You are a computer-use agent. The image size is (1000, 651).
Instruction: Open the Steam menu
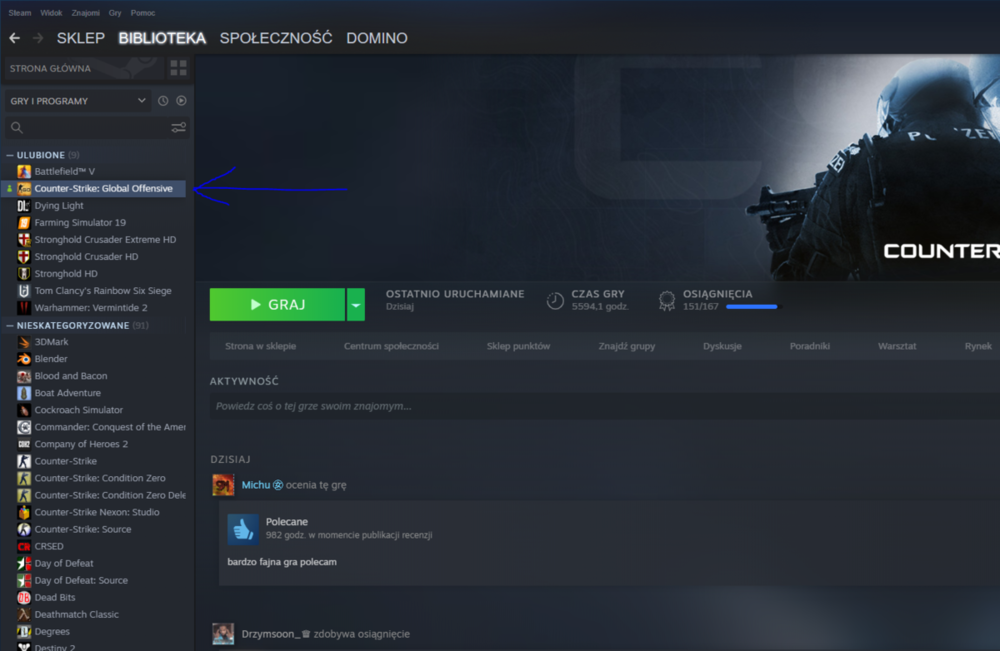point(20,13)
